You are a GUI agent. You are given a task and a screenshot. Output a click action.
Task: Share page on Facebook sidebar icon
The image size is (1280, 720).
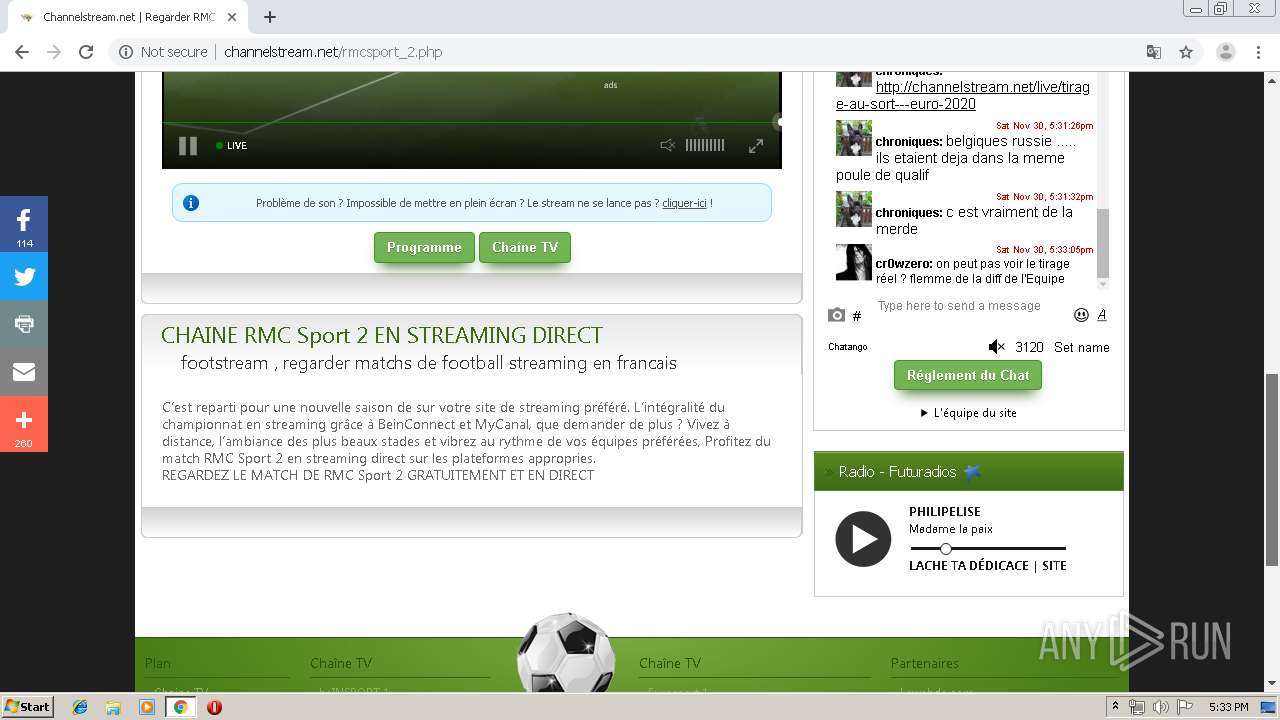[x=24, y=223]
